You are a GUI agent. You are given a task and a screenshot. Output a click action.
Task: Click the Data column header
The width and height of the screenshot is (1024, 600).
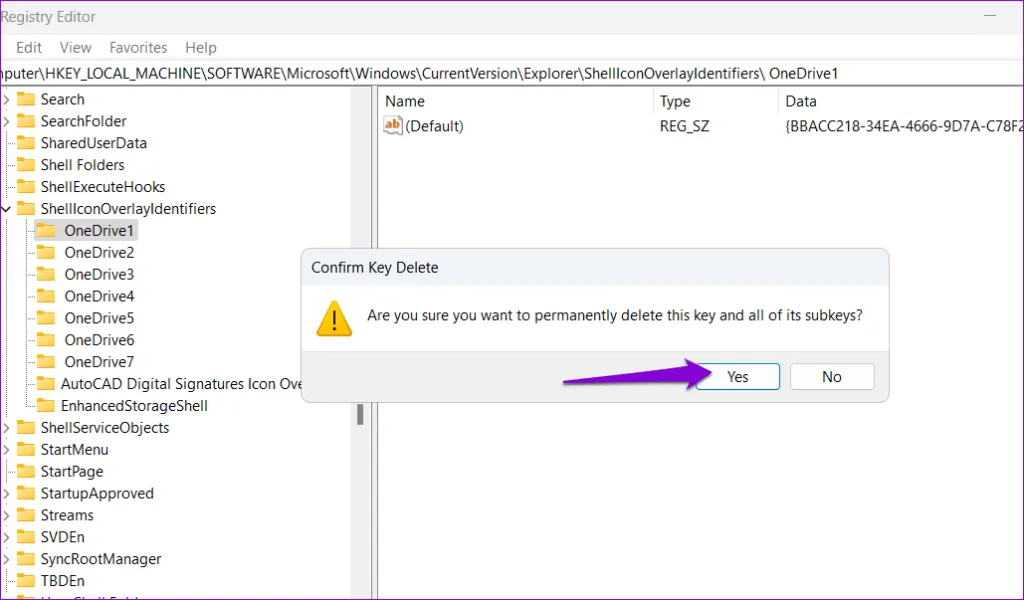click(801, 101)
